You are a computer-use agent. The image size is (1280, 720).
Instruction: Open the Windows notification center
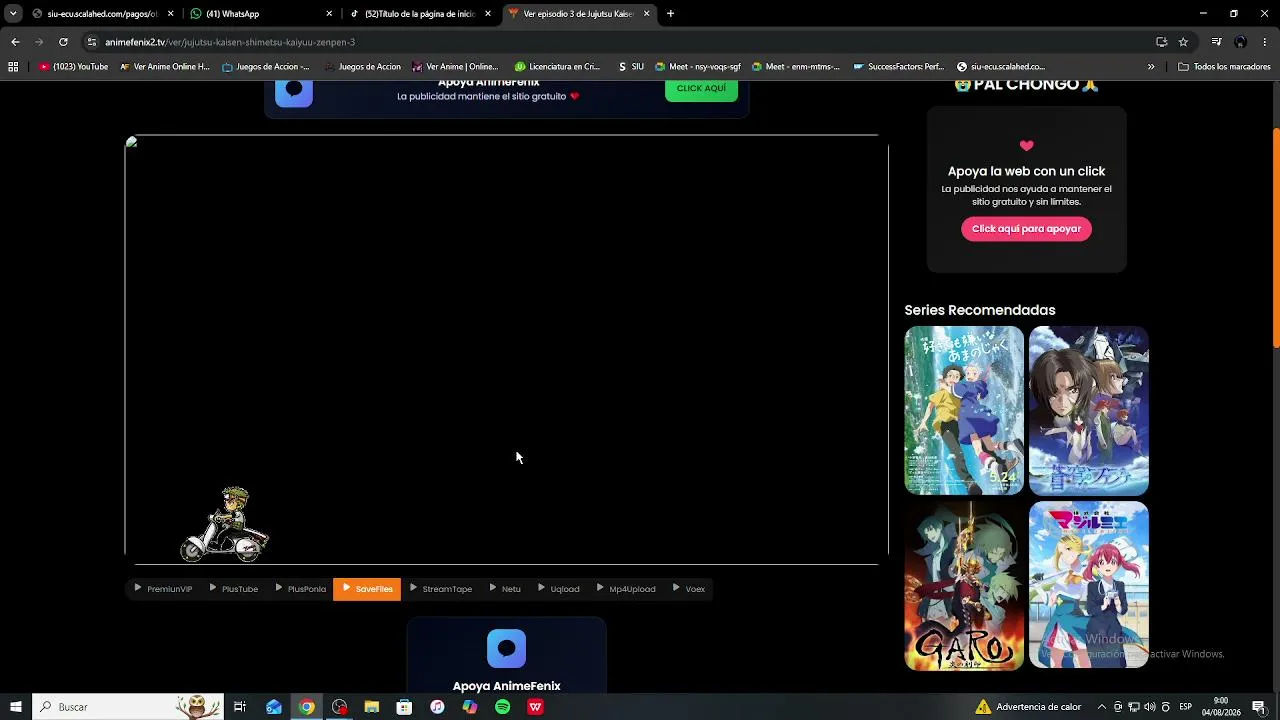pyautogui.click(x=1259, y=707)
